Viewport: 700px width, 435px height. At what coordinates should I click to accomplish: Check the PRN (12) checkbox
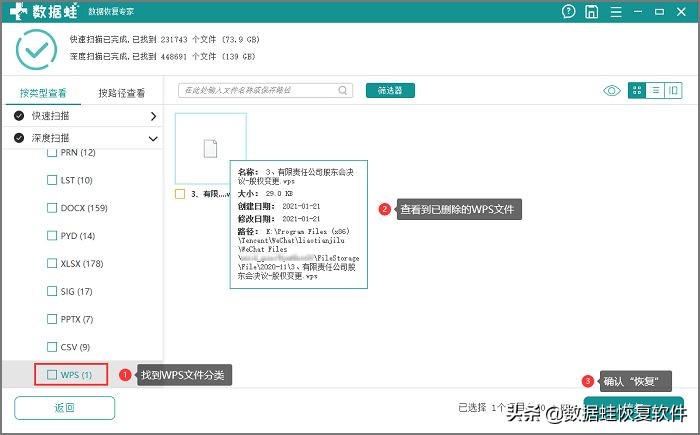coord(52,153)
